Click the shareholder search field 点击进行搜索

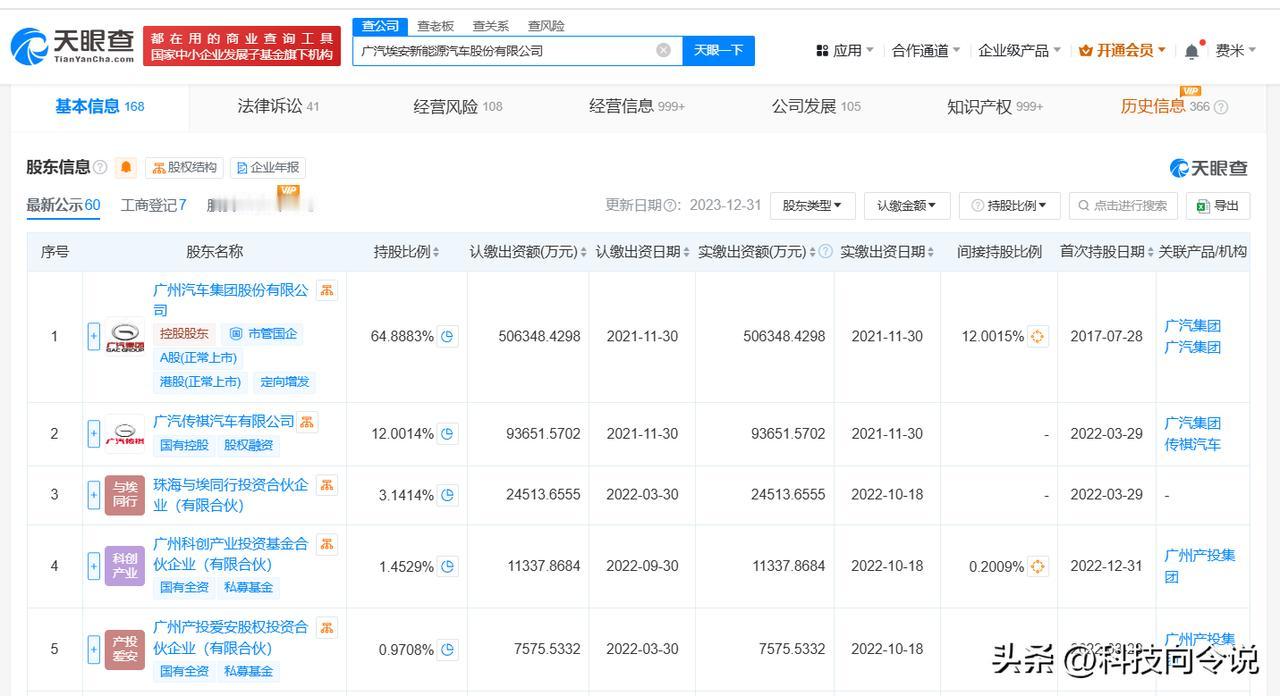click(x=1123, y=206)
